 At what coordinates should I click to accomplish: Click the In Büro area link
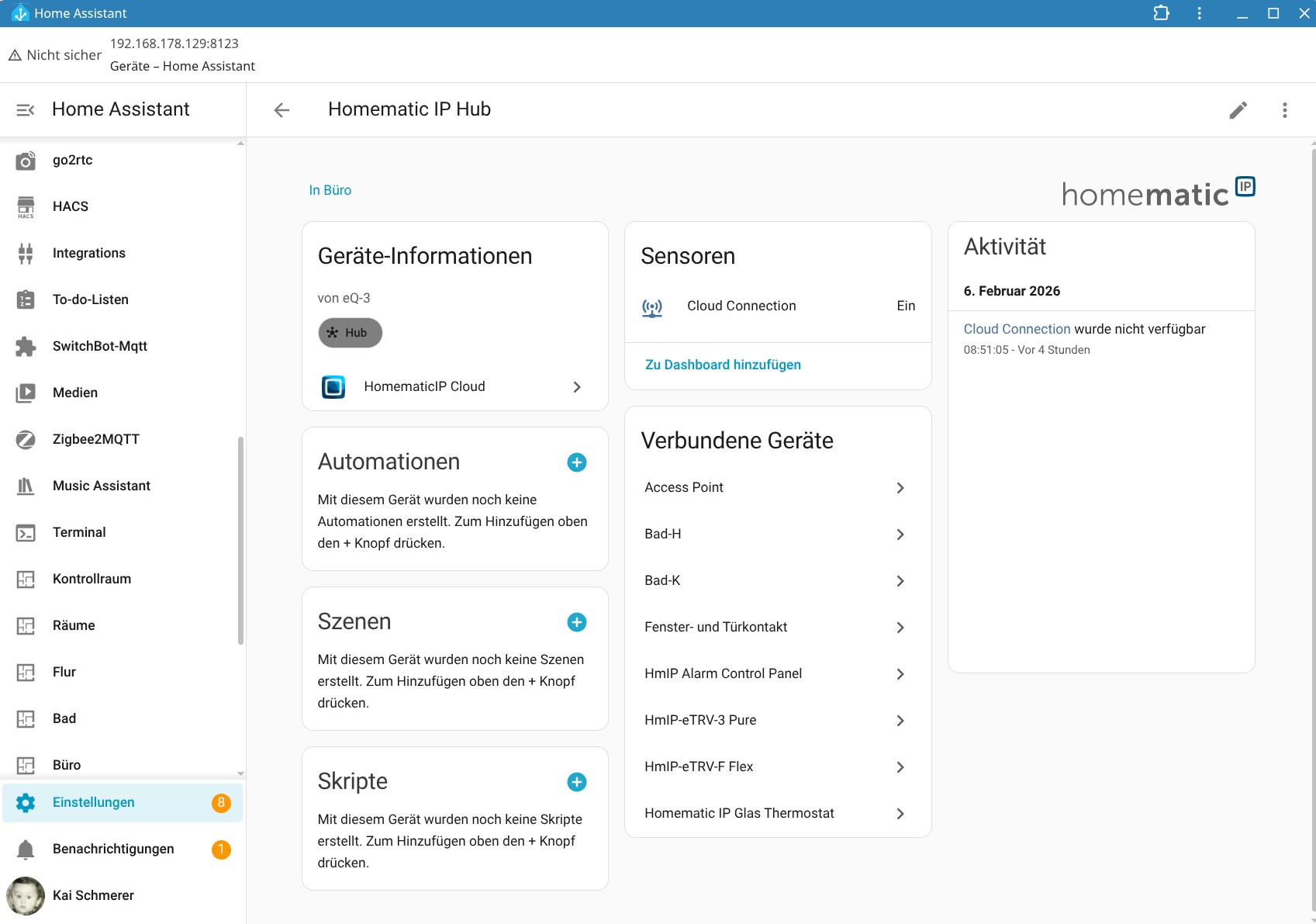pyautogui.click(x=330, y=190)
